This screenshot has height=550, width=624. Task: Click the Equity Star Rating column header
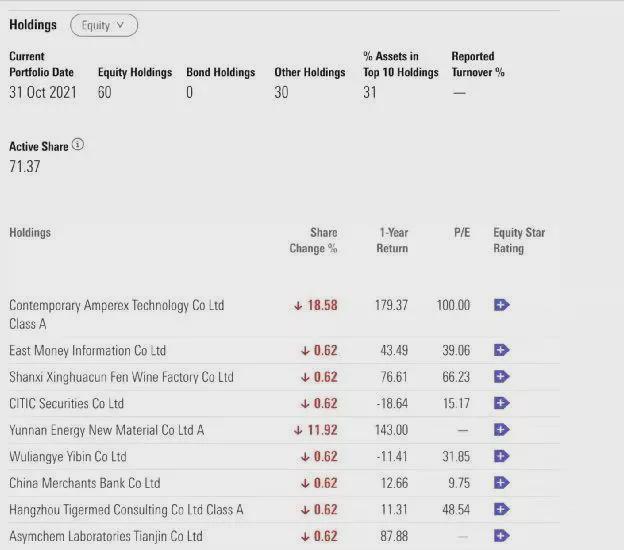click(519, 240)
